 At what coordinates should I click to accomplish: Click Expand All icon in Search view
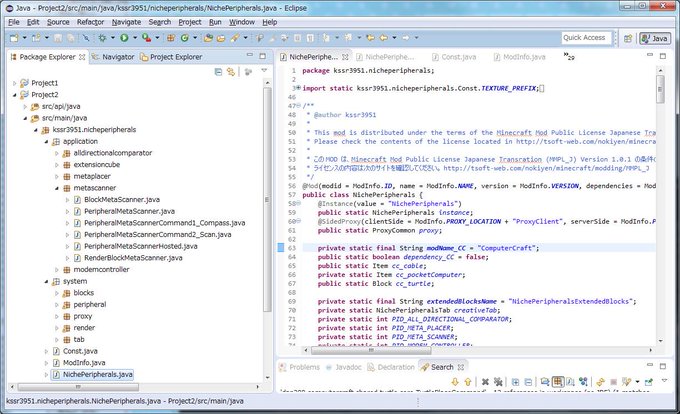515,382
